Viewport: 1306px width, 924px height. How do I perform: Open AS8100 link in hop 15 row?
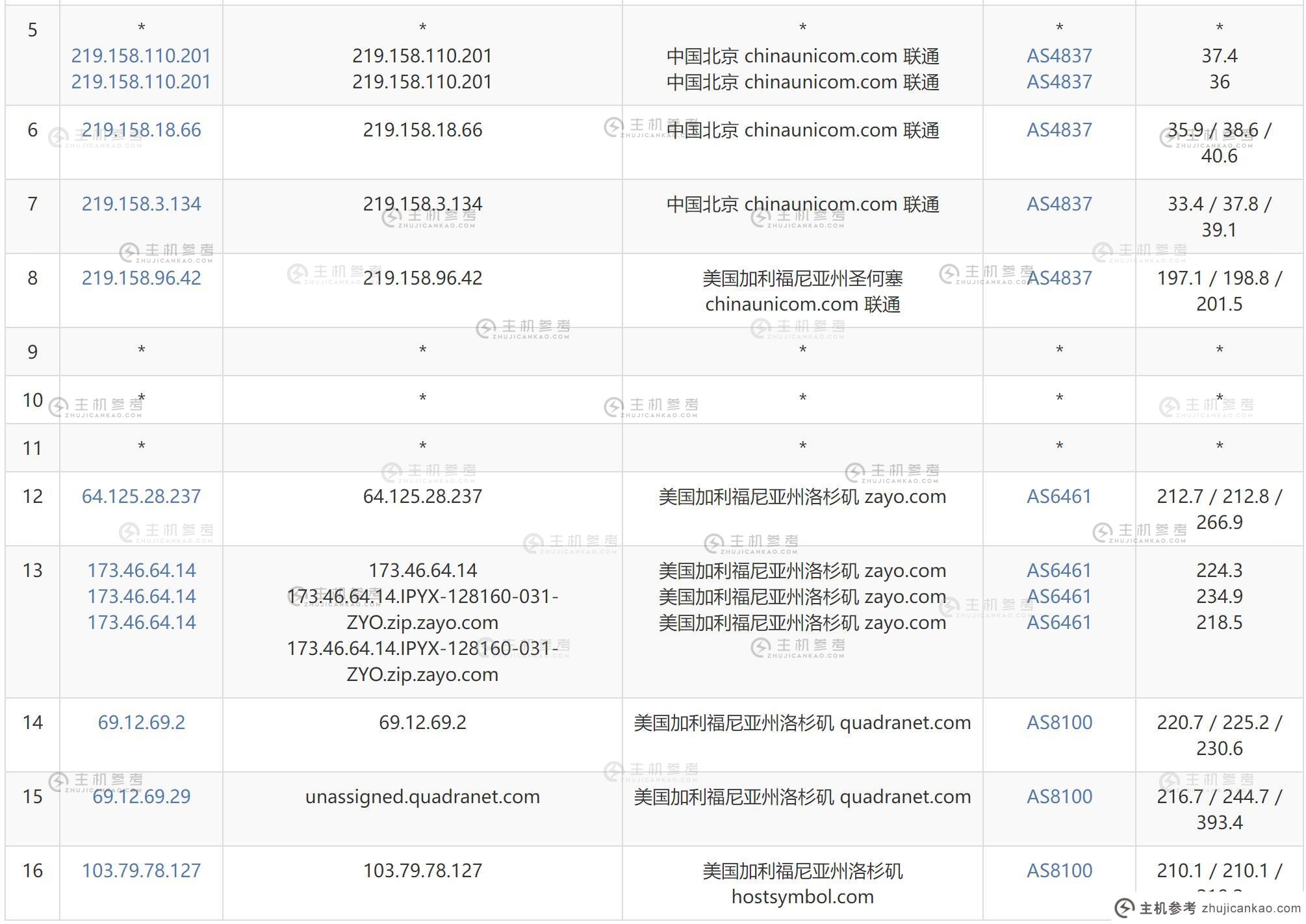1059,797
